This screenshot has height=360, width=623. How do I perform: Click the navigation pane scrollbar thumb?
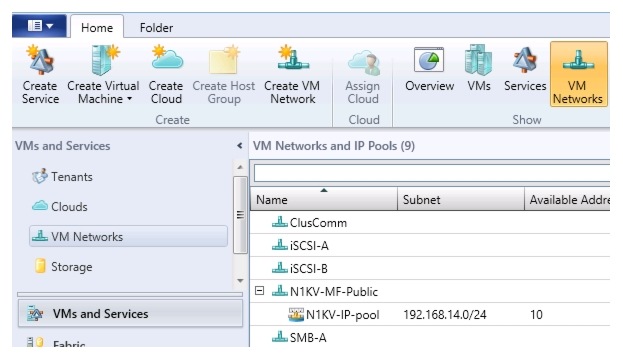coord(240,215)
